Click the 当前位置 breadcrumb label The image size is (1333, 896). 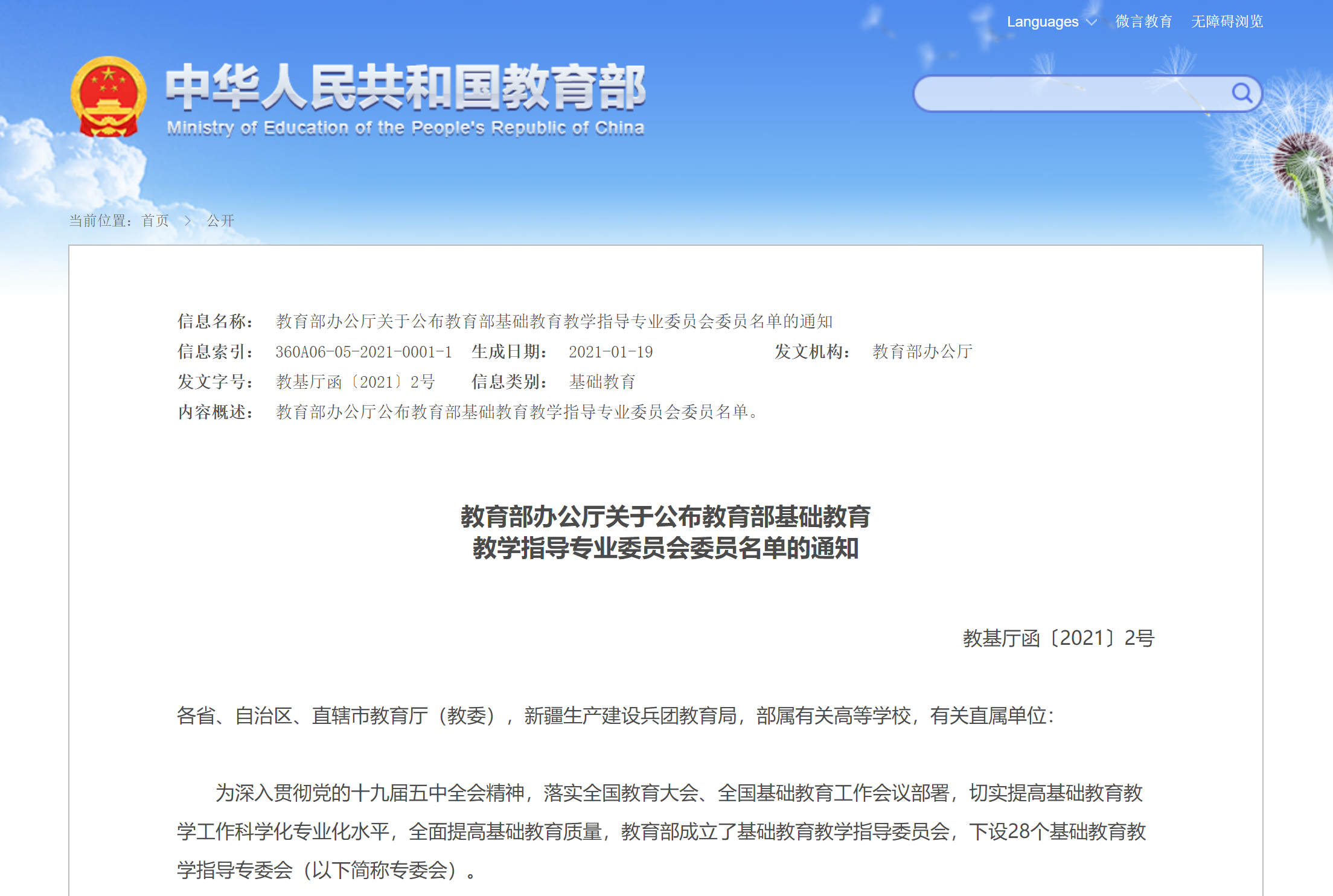tap(98, 221)
